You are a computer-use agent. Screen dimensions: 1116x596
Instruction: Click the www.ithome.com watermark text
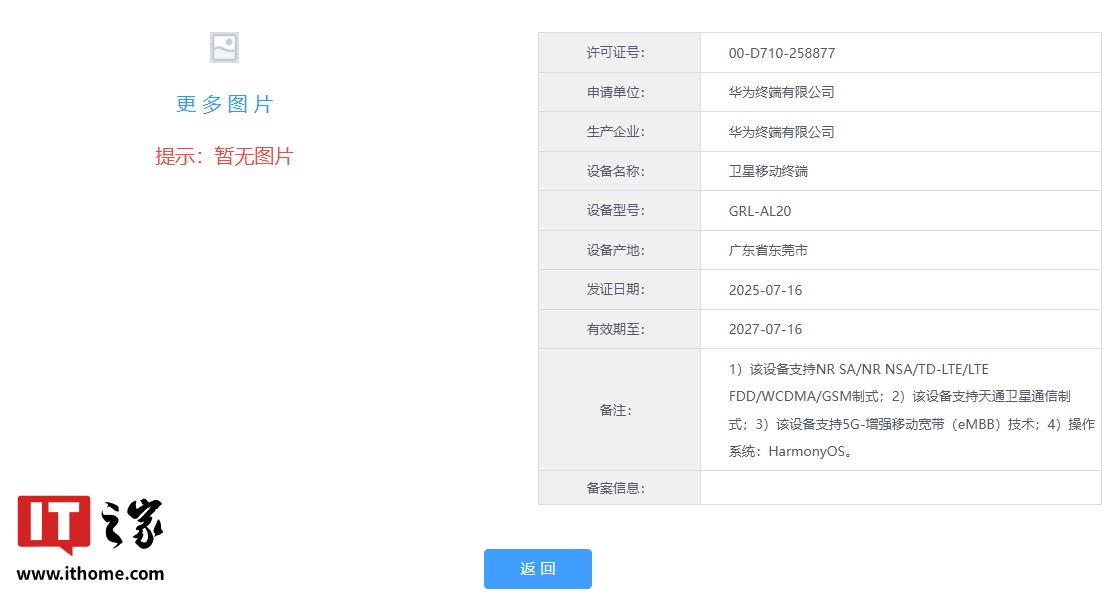coord(90,574)
